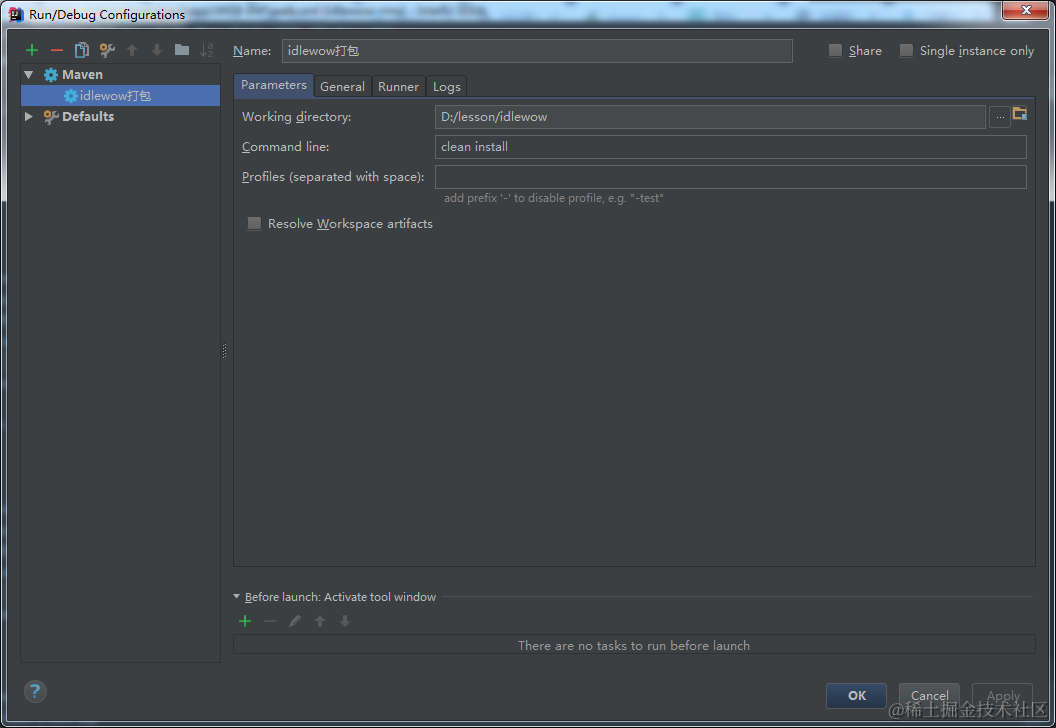Create new folder for configurations
The height and width of the screenshot is (728, 1056).
[x=182, y=49]
